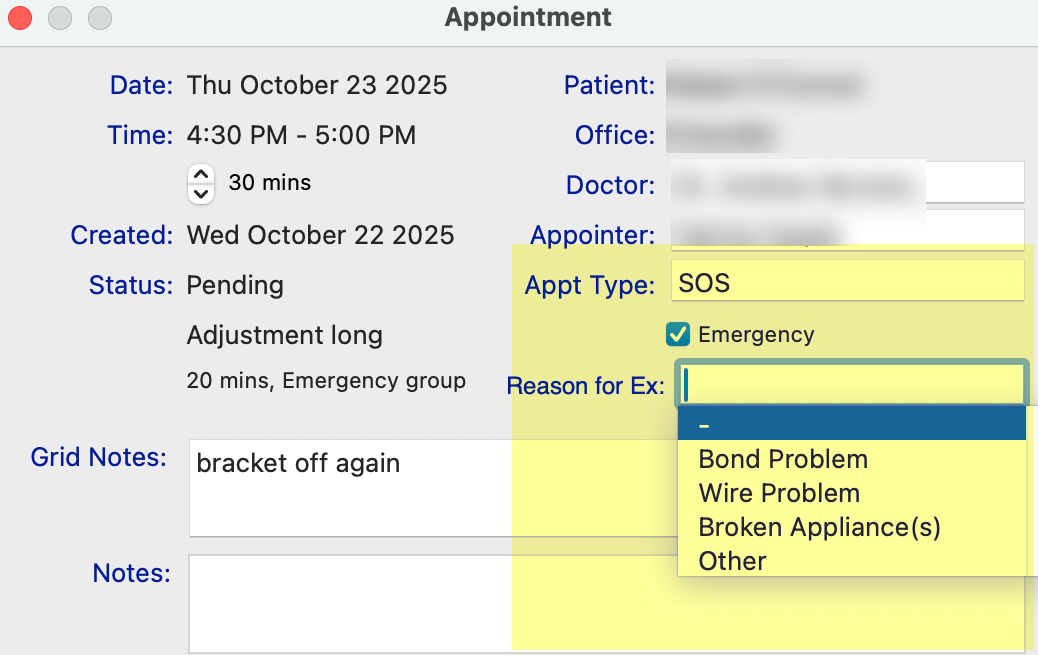The height and width of the screenshot is (655, 1038).
Task: Select Broken Appliance(s) from the dropdown
Action: (819, 527)
